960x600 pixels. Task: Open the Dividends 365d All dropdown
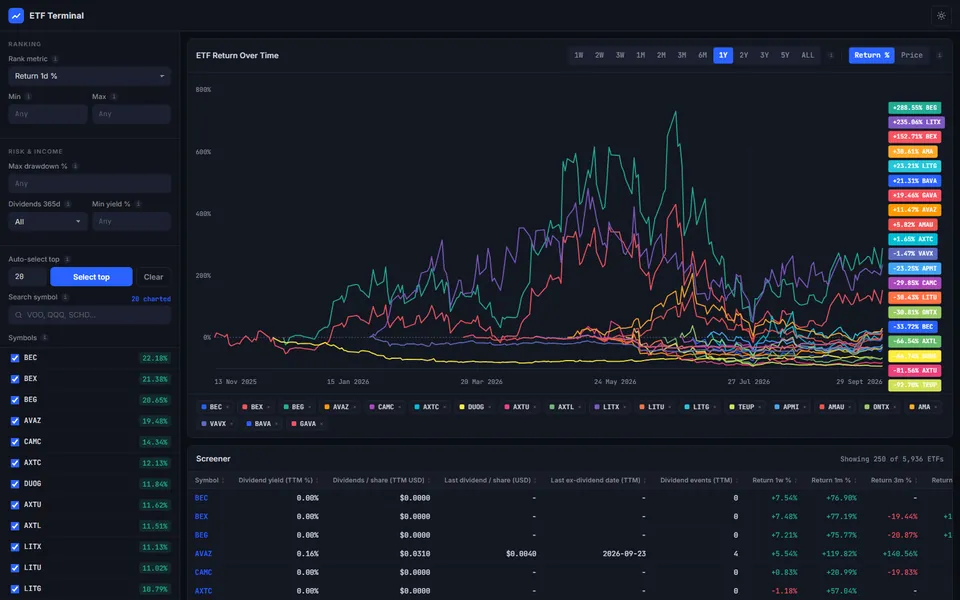point(48,222)
